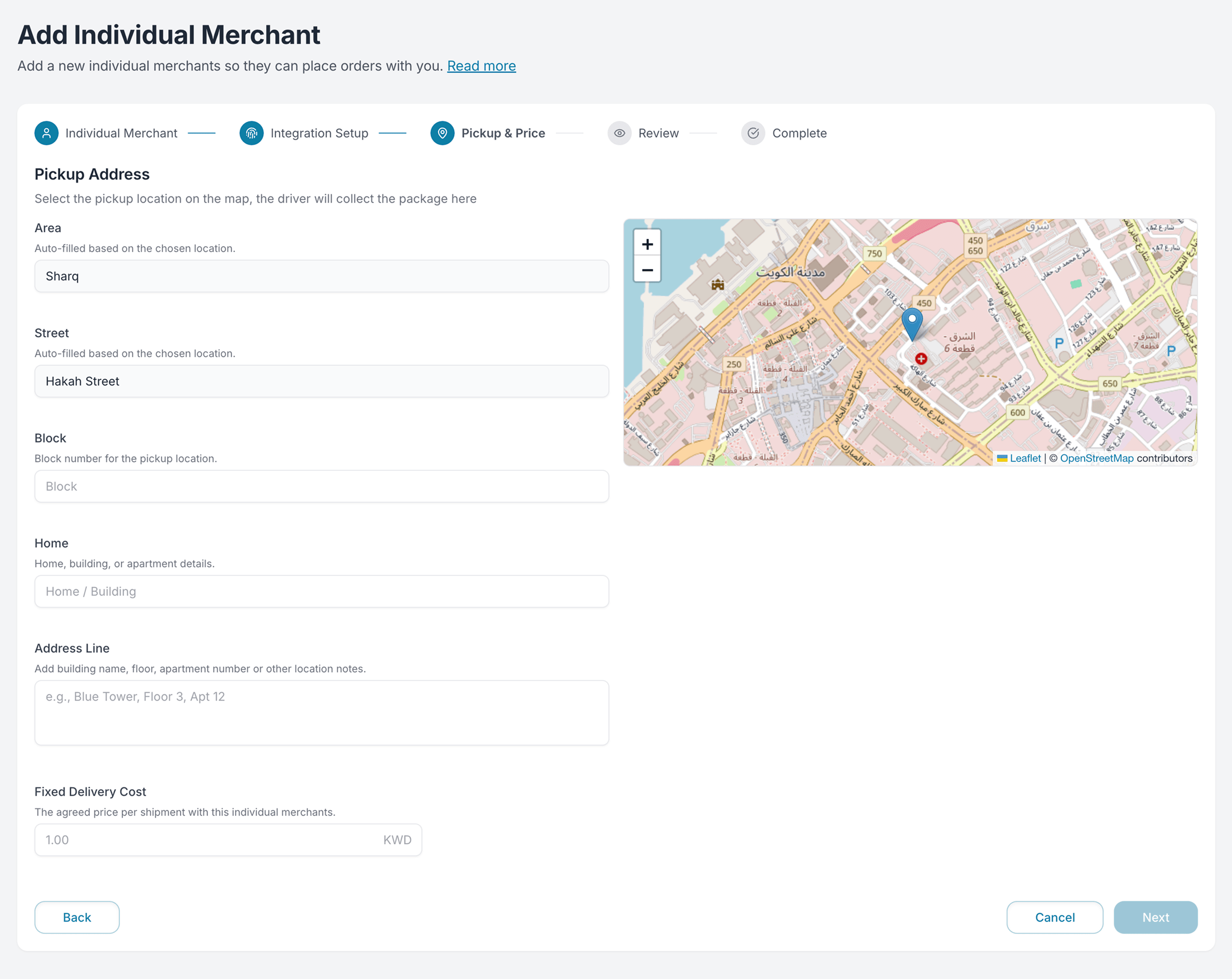Click the Address Line notes field
This screenshot has height=979, width=1232.
321,712
